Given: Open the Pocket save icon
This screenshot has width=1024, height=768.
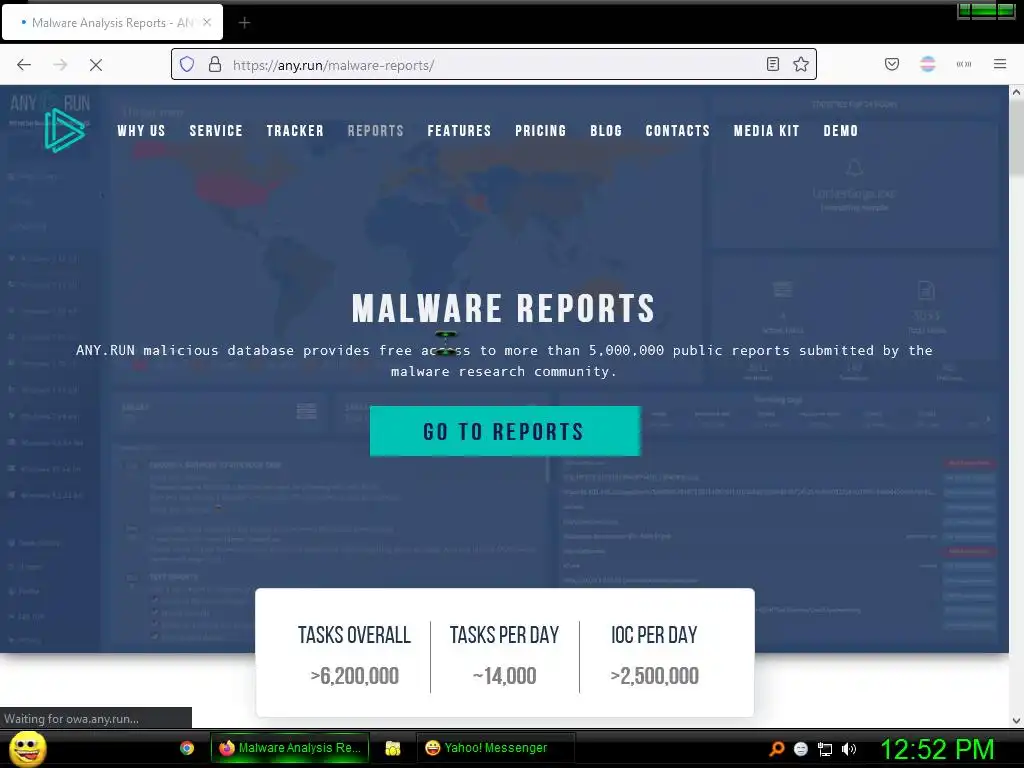Looking at the screenshot, I should [x=892, y=64].
